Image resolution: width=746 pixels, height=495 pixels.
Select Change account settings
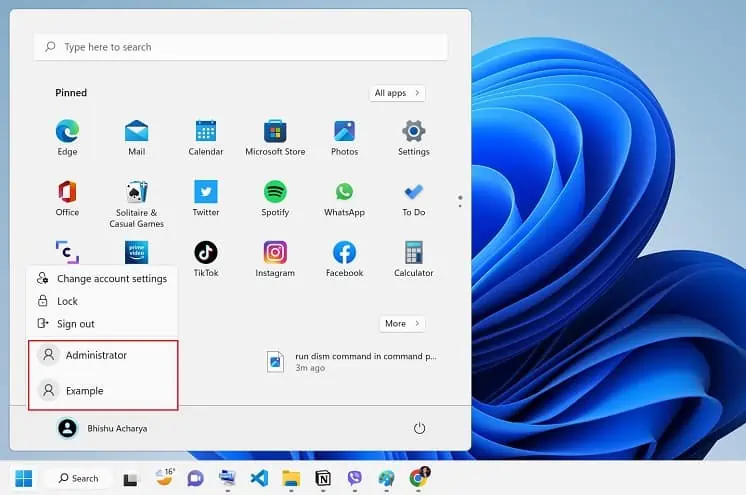[103, 278]
